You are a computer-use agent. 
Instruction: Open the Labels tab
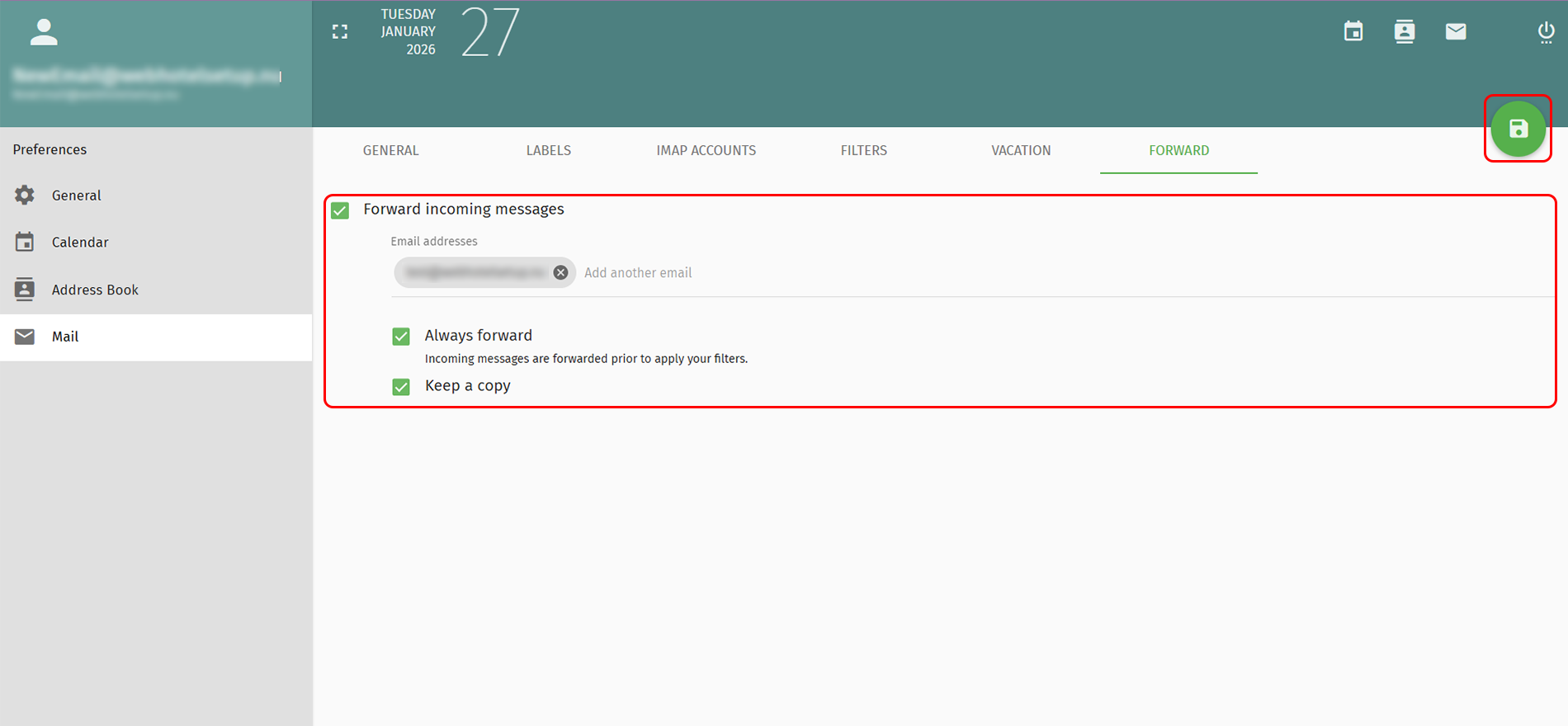(x=548, y=150)
